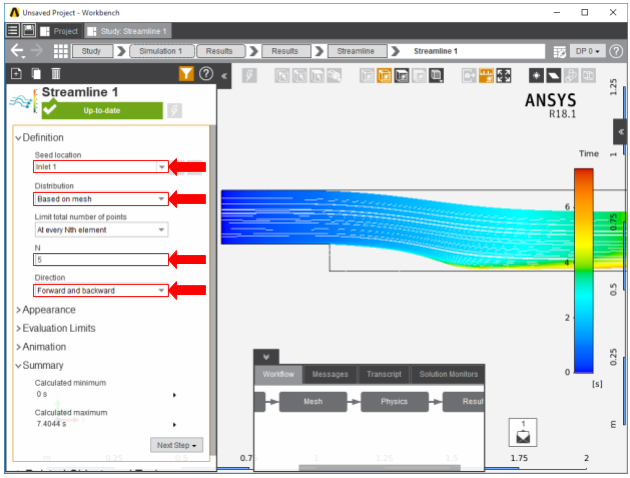Collapse the left properties panel chevron
This screenshot has height=478, width=630.
tap(224, 76)
